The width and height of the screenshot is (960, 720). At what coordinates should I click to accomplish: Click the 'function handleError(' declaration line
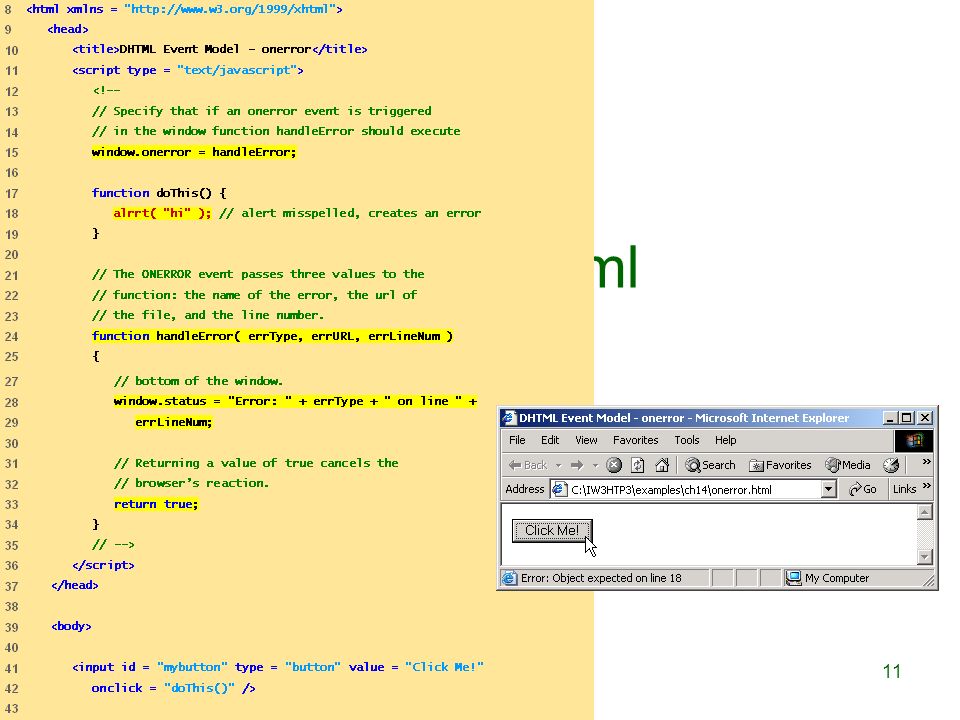(272, 336)
